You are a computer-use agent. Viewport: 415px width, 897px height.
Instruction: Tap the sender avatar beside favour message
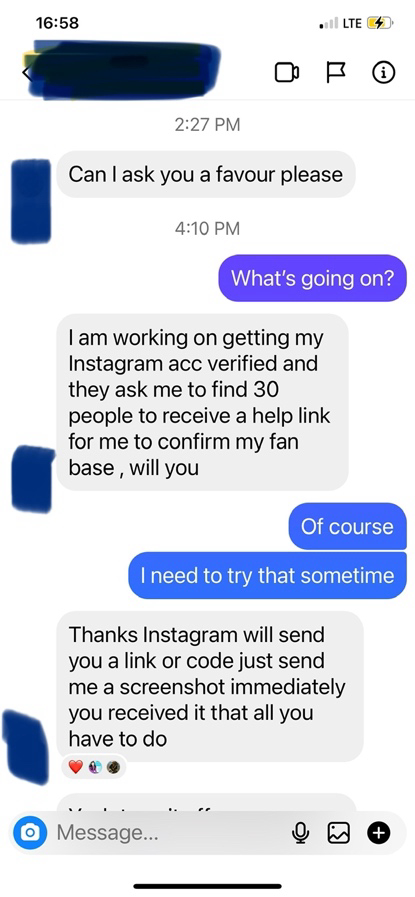point(31,200)
